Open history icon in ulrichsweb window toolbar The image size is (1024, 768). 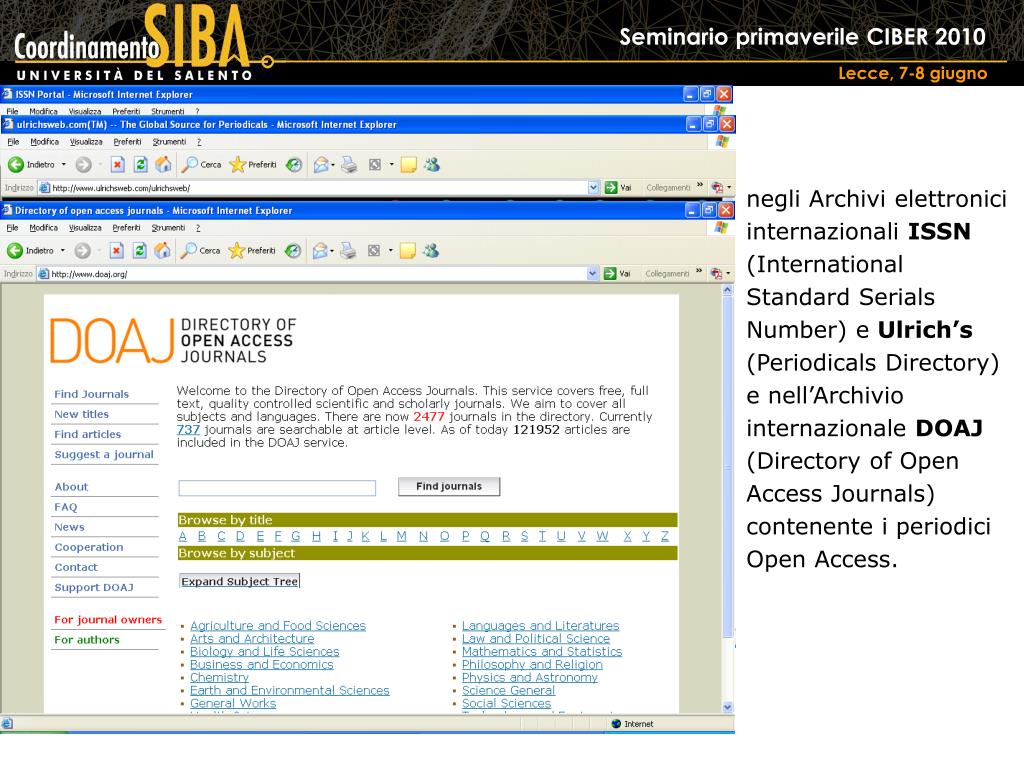[294, 165]
